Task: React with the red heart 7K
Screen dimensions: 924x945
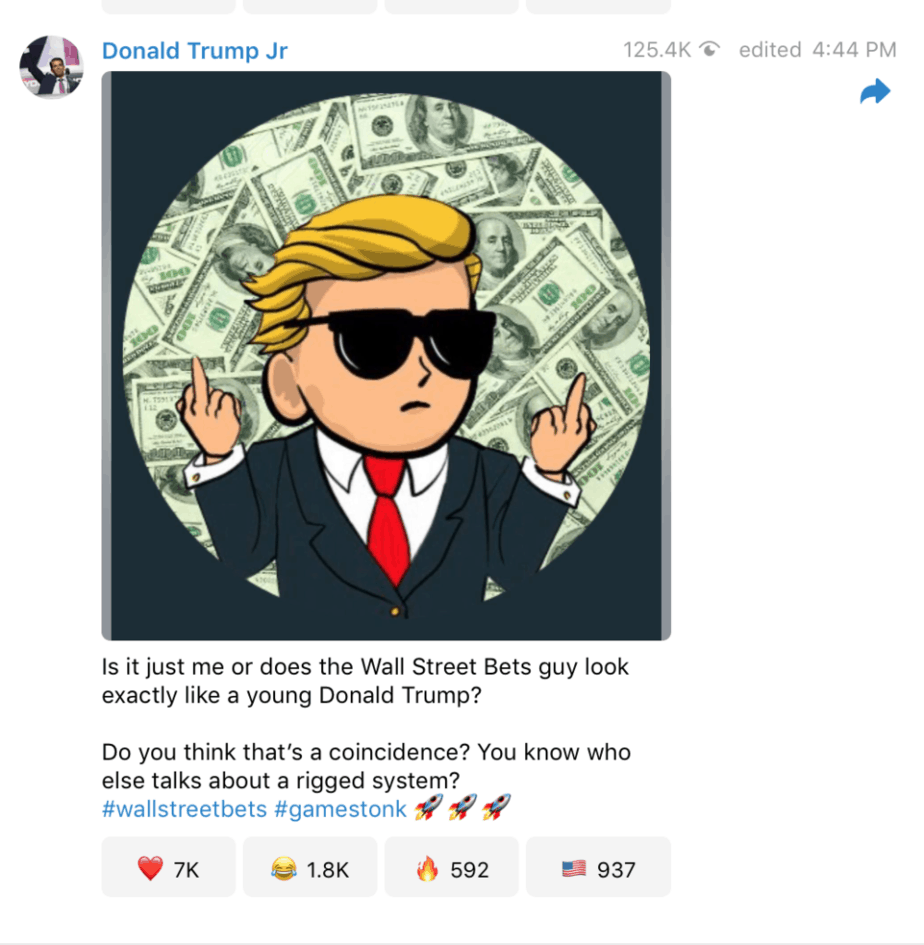Action: pos(168,868)
